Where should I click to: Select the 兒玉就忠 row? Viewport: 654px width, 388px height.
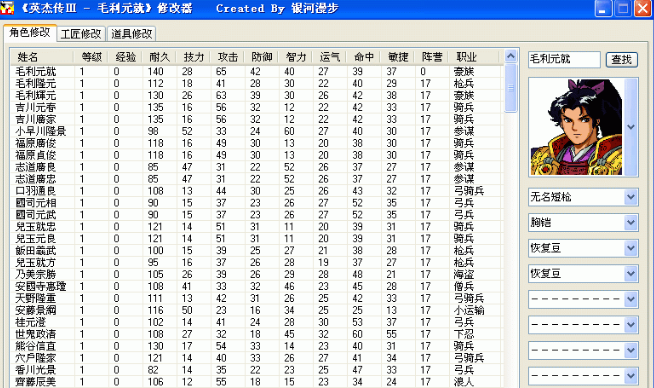[256, 227]
